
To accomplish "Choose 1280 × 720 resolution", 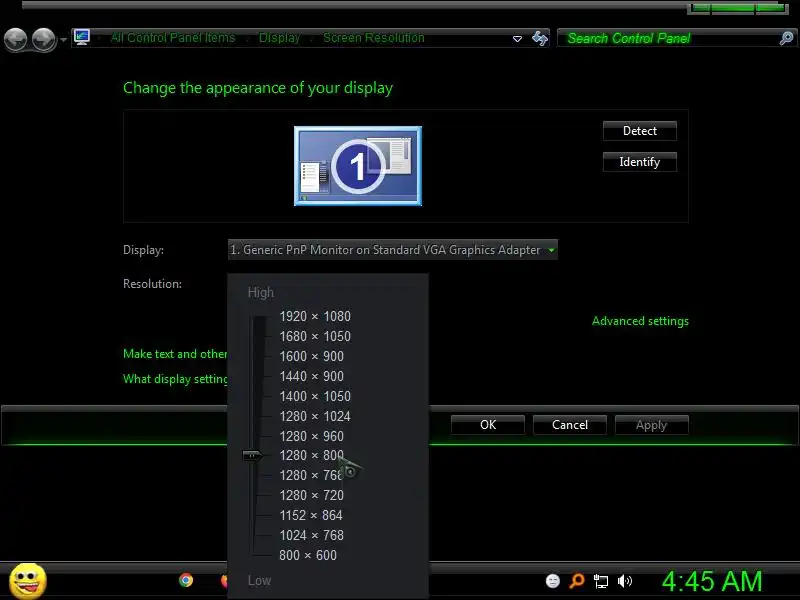I will pos(311,495).
